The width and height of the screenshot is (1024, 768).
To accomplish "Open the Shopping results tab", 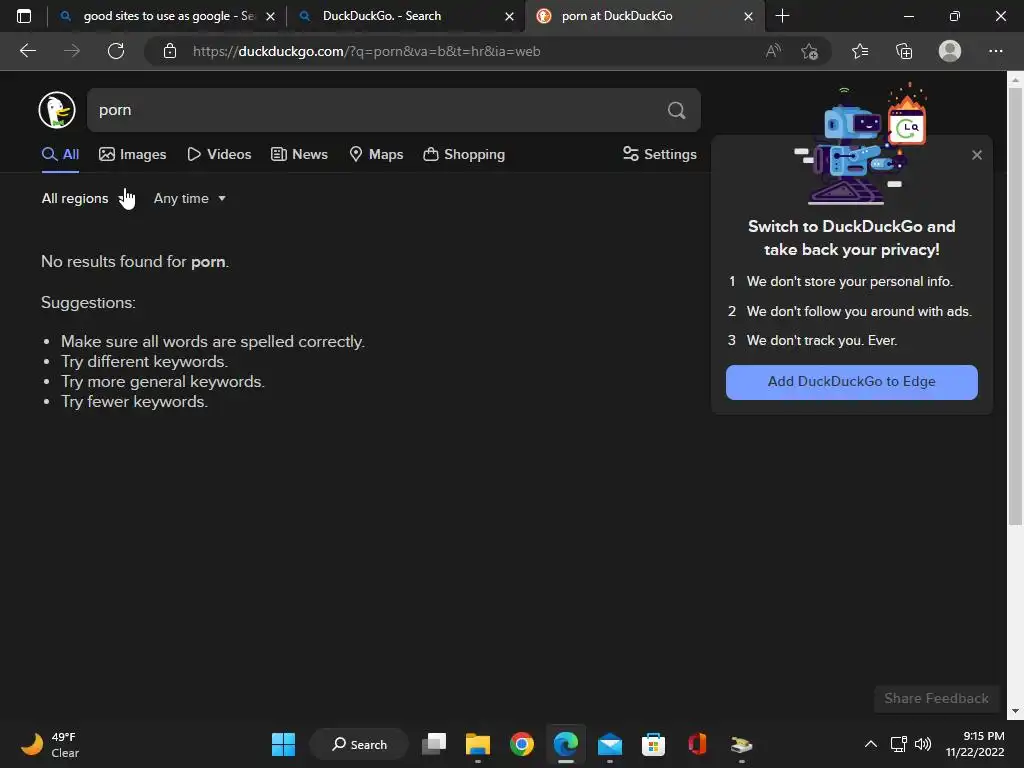I will 464,155.
